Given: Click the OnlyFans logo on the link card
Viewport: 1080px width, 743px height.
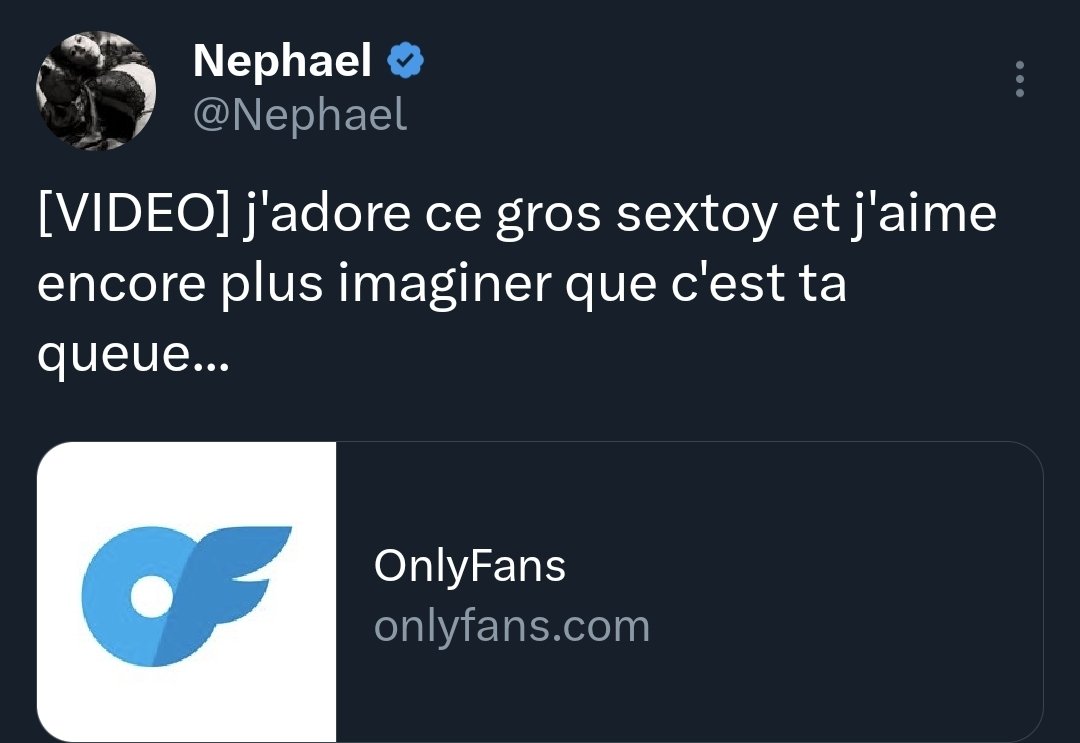Looking at the screenshot, I should pos(186,590).
